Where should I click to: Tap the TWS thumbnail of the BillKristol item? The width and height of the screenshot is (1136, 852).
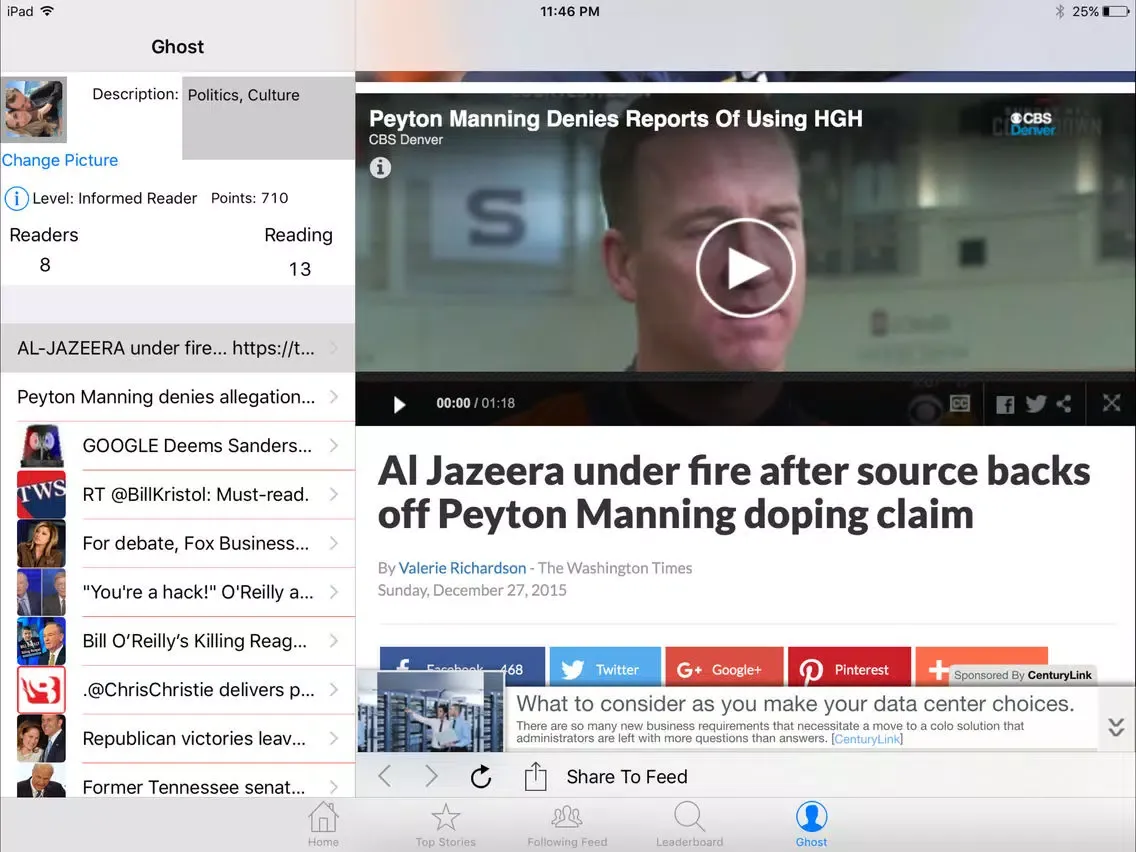41,494
